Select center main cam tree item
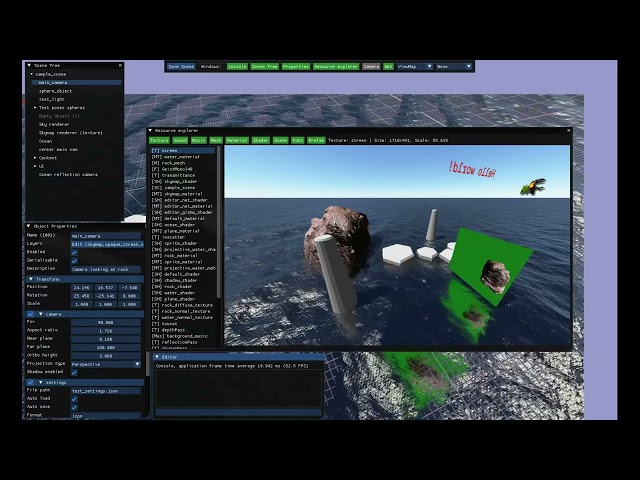The width and height of the screenshot is (640, 480). click(58, 149)
